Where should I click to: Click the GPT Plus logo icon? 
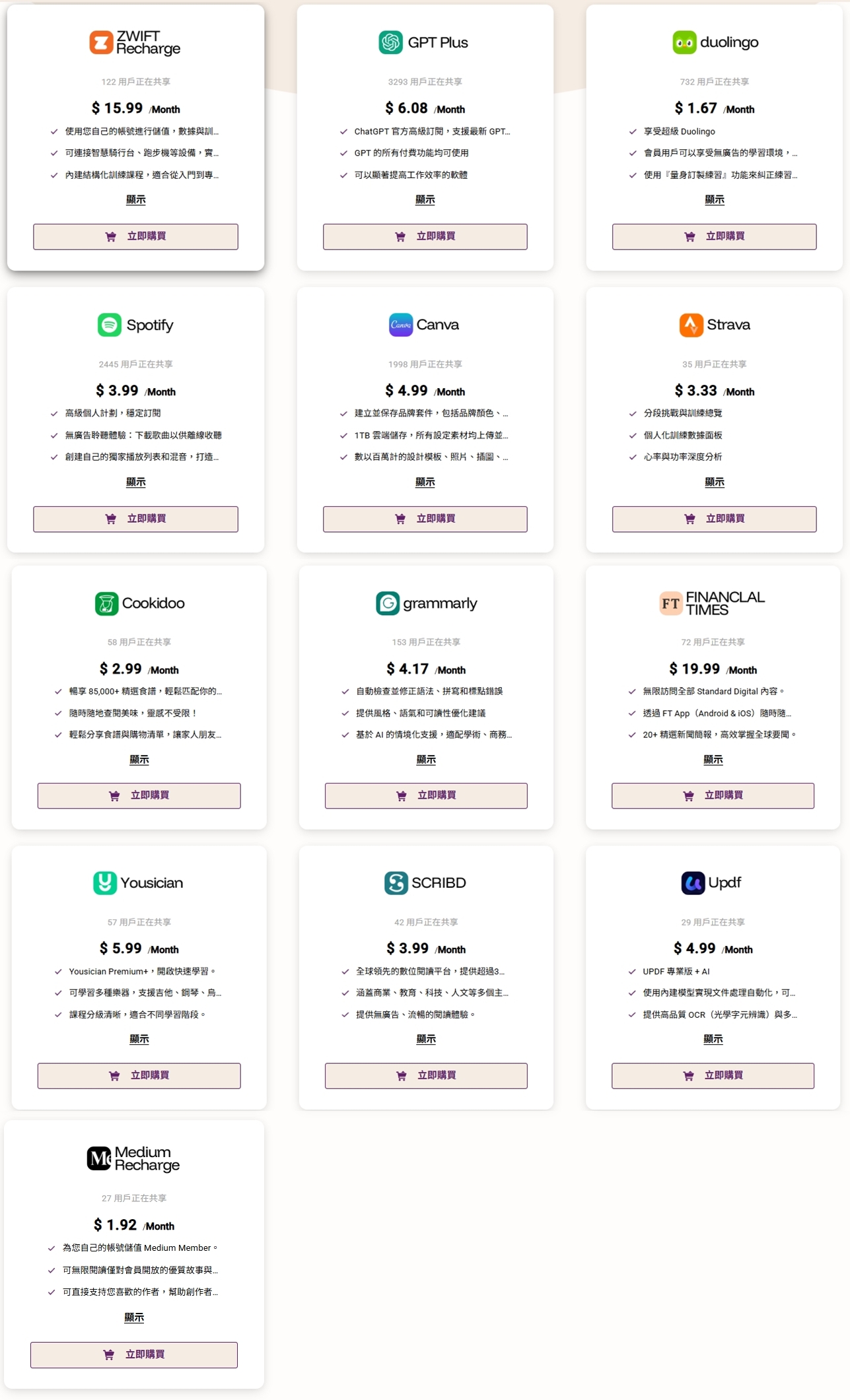pyautogui.click(x=390, y=42)
